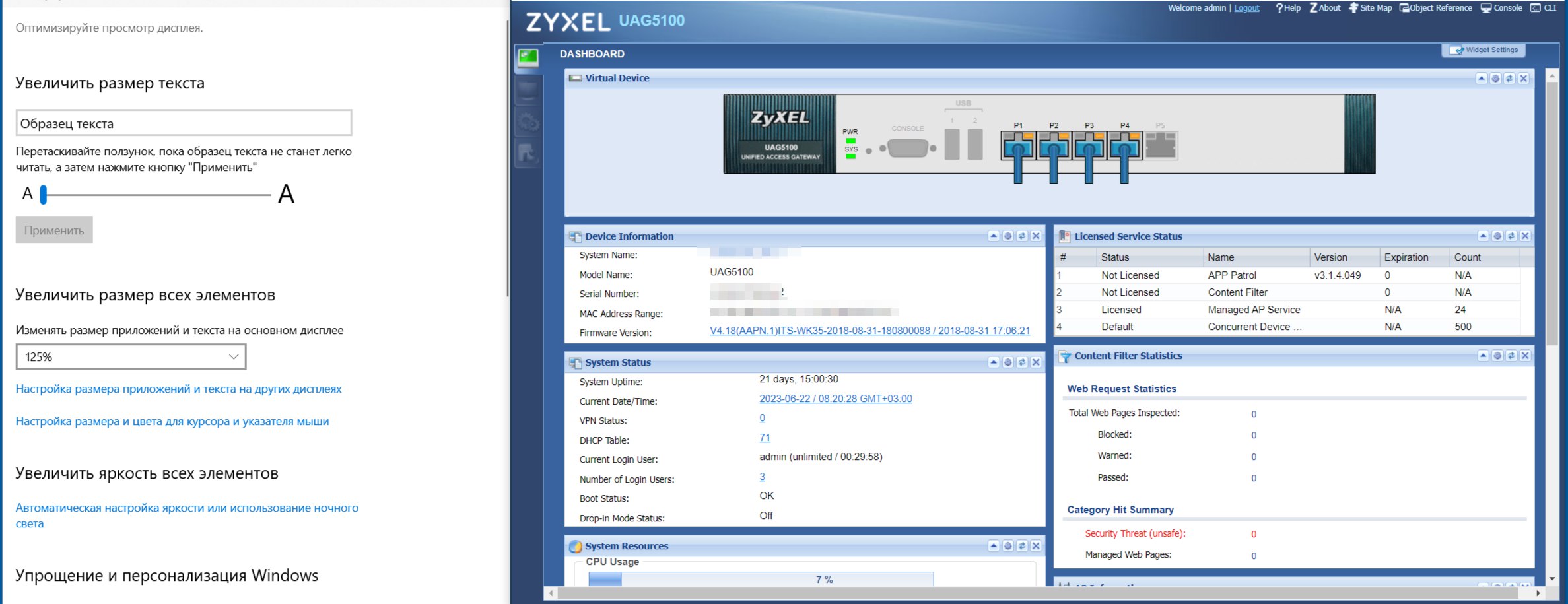Close the Content Filter Statistics widget
Viewport: 1568px width, 604px height.
[x=1525, y=356]
